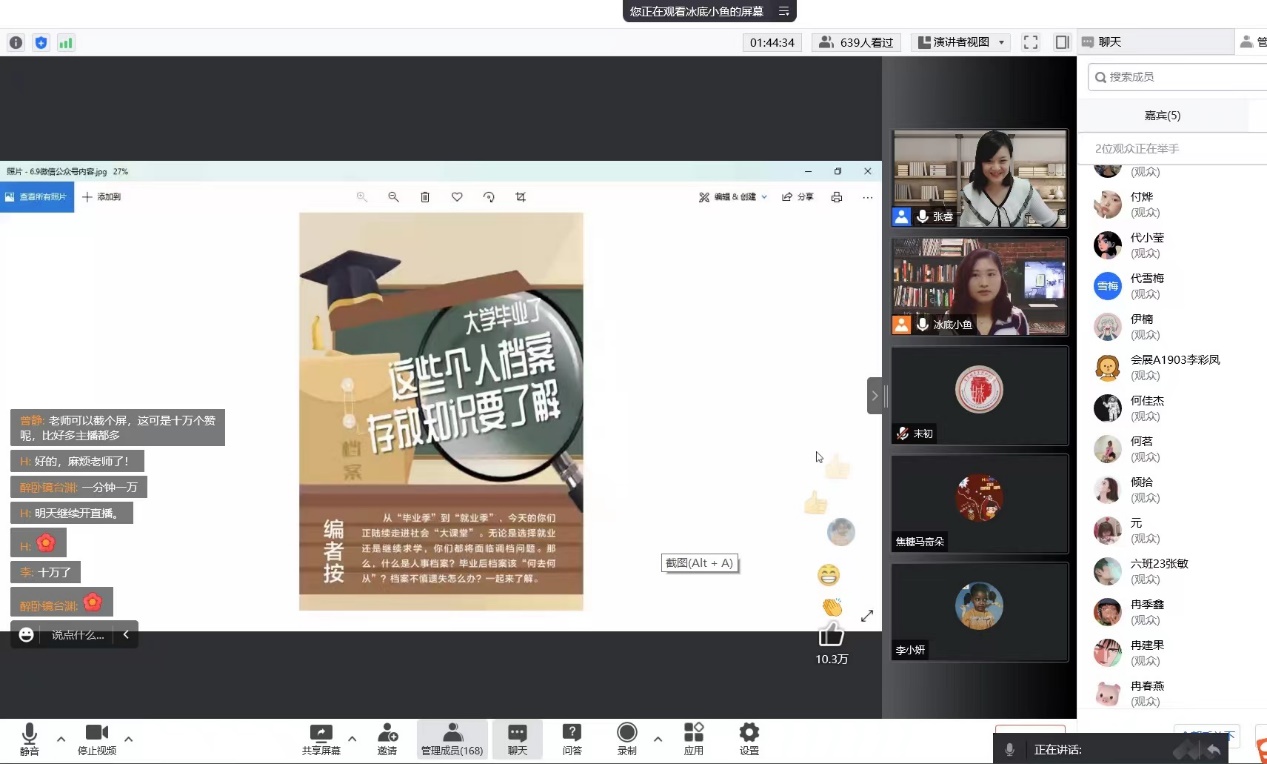1267x764 pixels.
Task: Toggle camera with 停止视频 button
Action: click(97, 738)
